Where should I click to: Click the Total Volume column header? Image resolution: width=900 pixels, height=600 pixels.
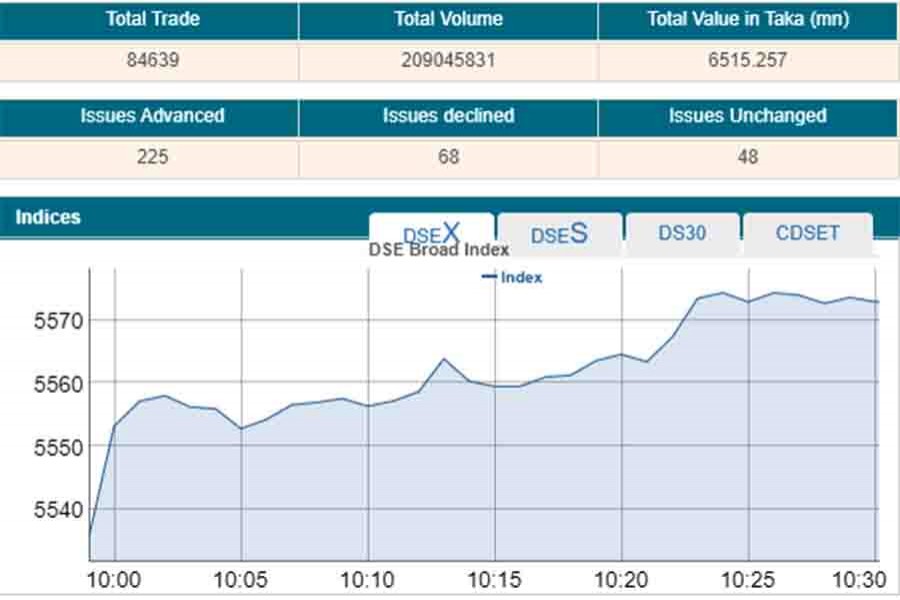(x=448, y=19)
